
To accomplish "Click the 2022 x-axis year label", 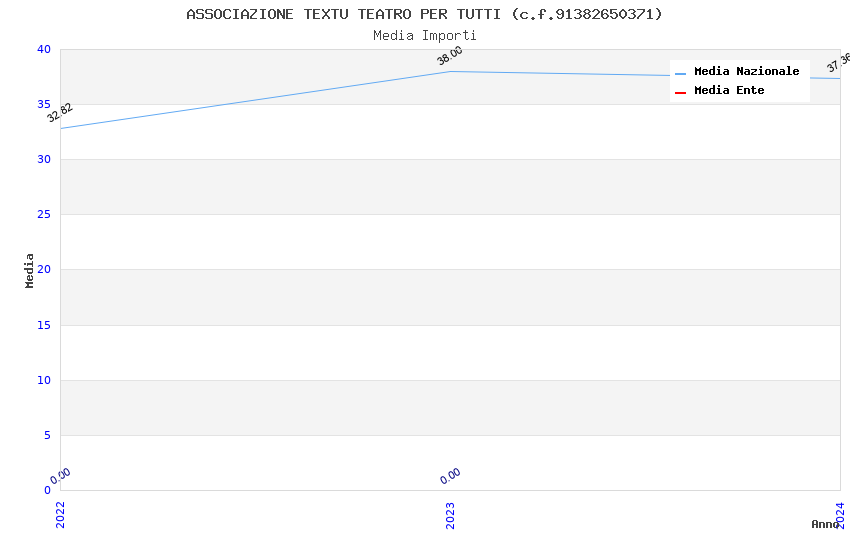I will [60, 515].
